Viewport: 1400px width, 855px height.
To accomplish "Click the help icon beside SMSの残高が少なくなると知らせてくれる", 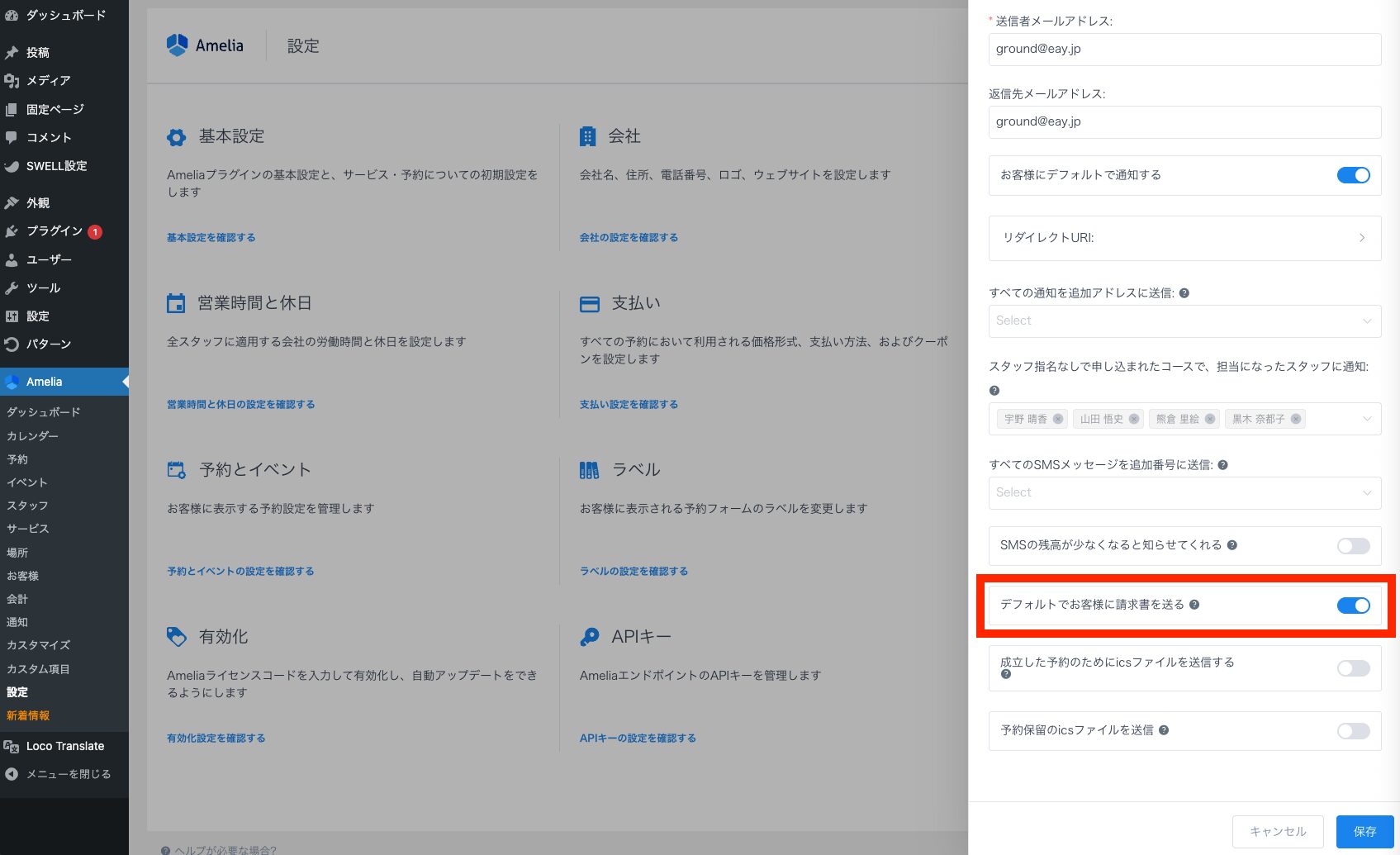I will (x=1232, y=545).
